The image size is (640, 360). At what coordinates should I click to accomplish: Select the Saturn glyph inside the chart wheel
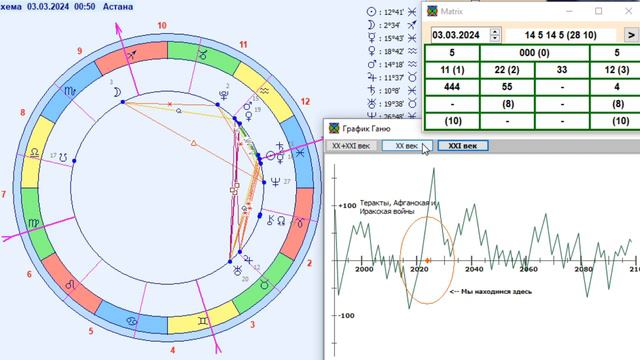pos(280,146)
